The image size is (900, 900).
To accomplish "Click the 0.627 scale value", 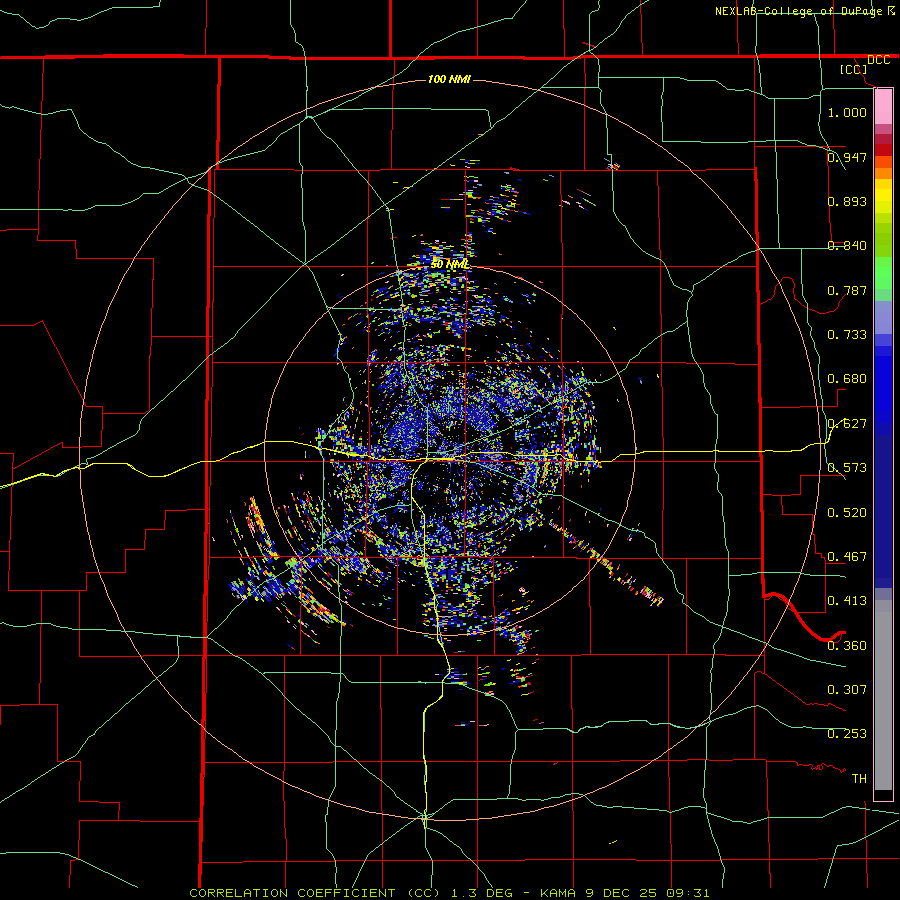I will coord(847,424).
